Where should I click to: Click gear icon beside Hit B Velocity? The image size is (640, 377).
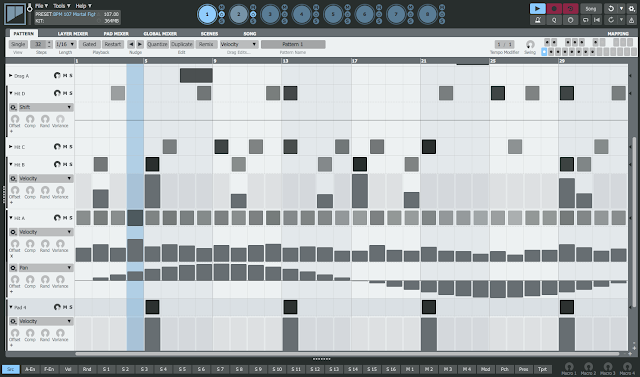pyautogui.click(x=13, y=178)
